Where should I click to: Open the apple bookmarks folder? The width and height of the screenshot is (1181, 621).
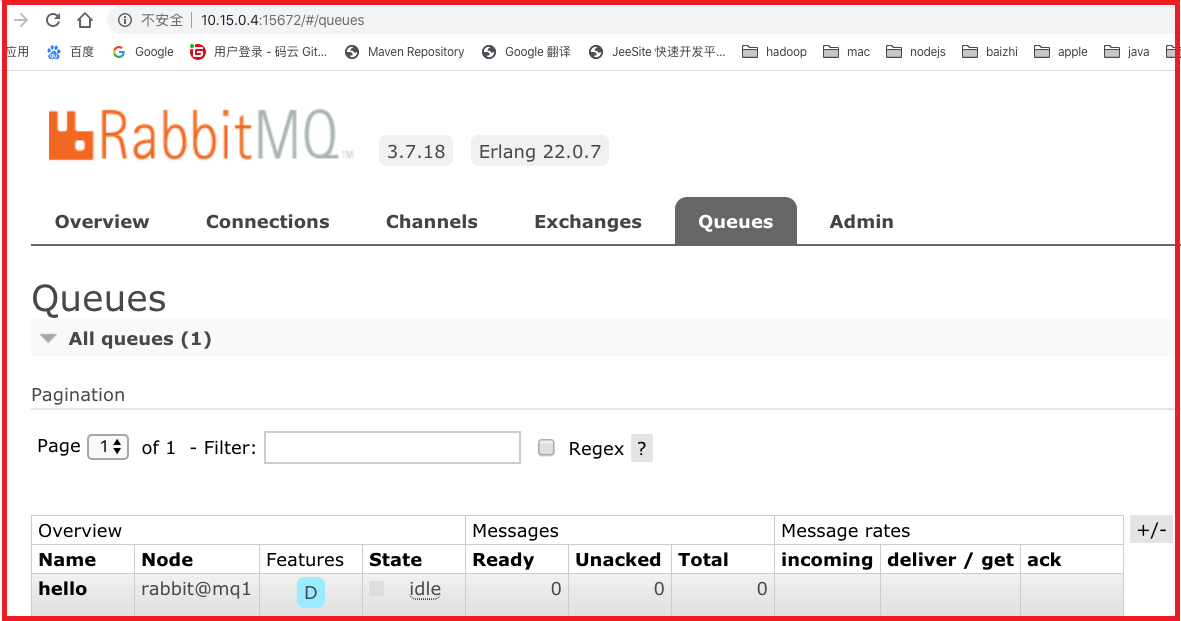(1060, 52)
